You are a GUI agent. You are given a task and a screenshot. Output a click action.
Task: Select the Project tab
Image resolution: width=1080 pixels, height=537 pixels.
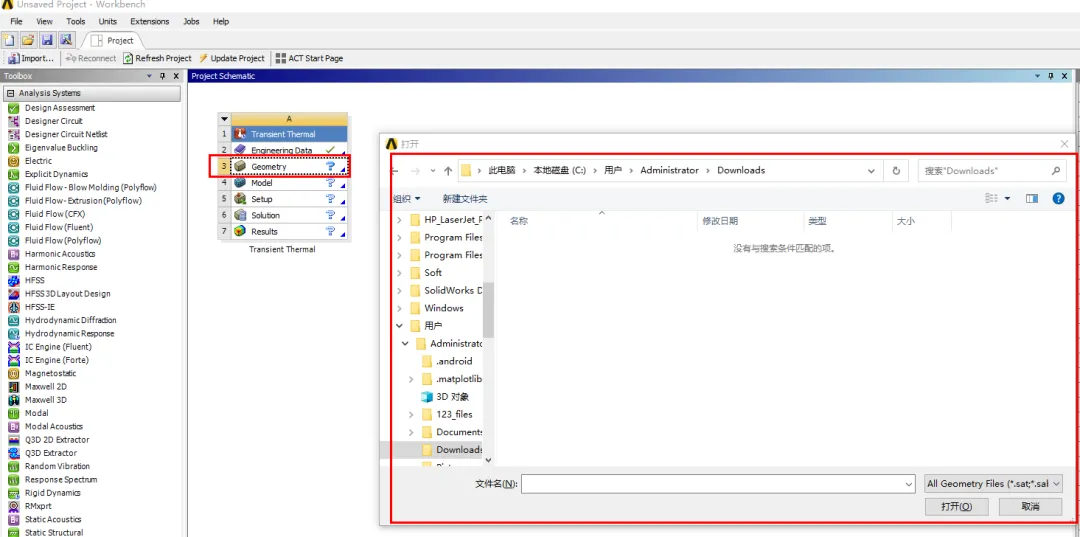113,41
